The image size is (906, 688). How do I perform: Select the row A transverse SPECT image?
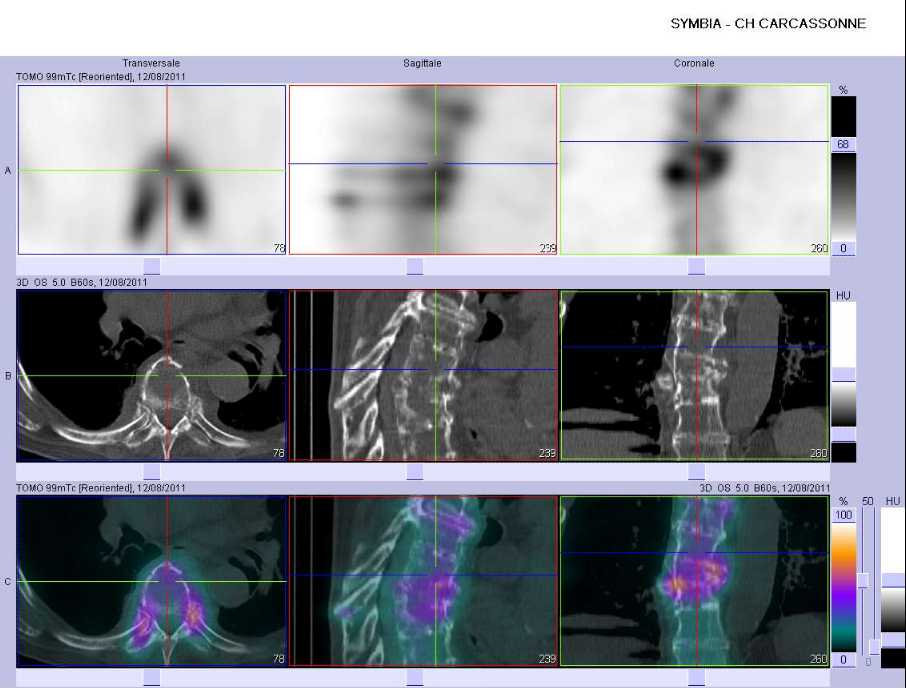[x=152, y=170]
